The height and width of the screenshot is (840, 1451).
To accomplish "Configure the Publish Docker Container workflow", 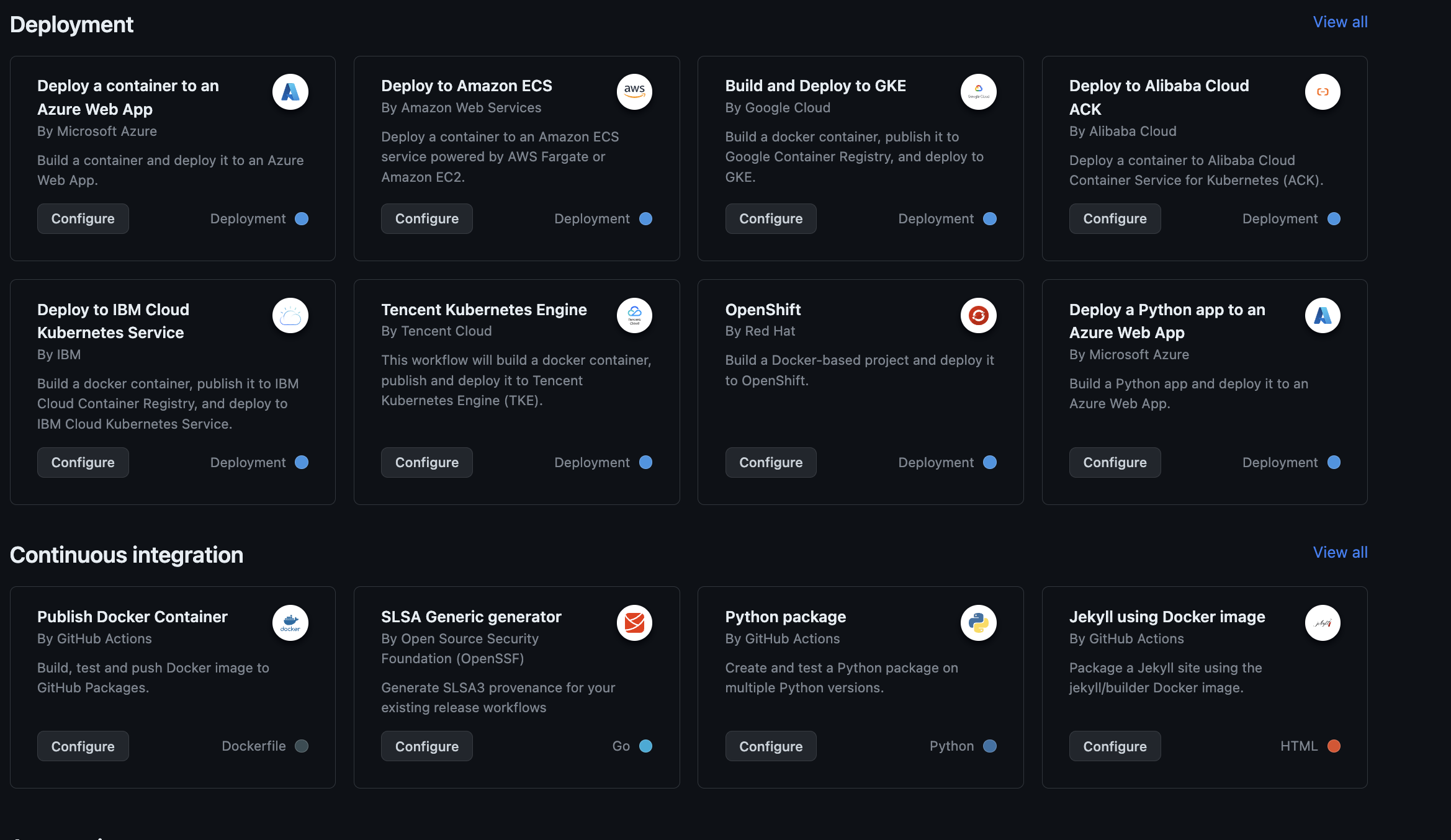I will pos(83,746).
